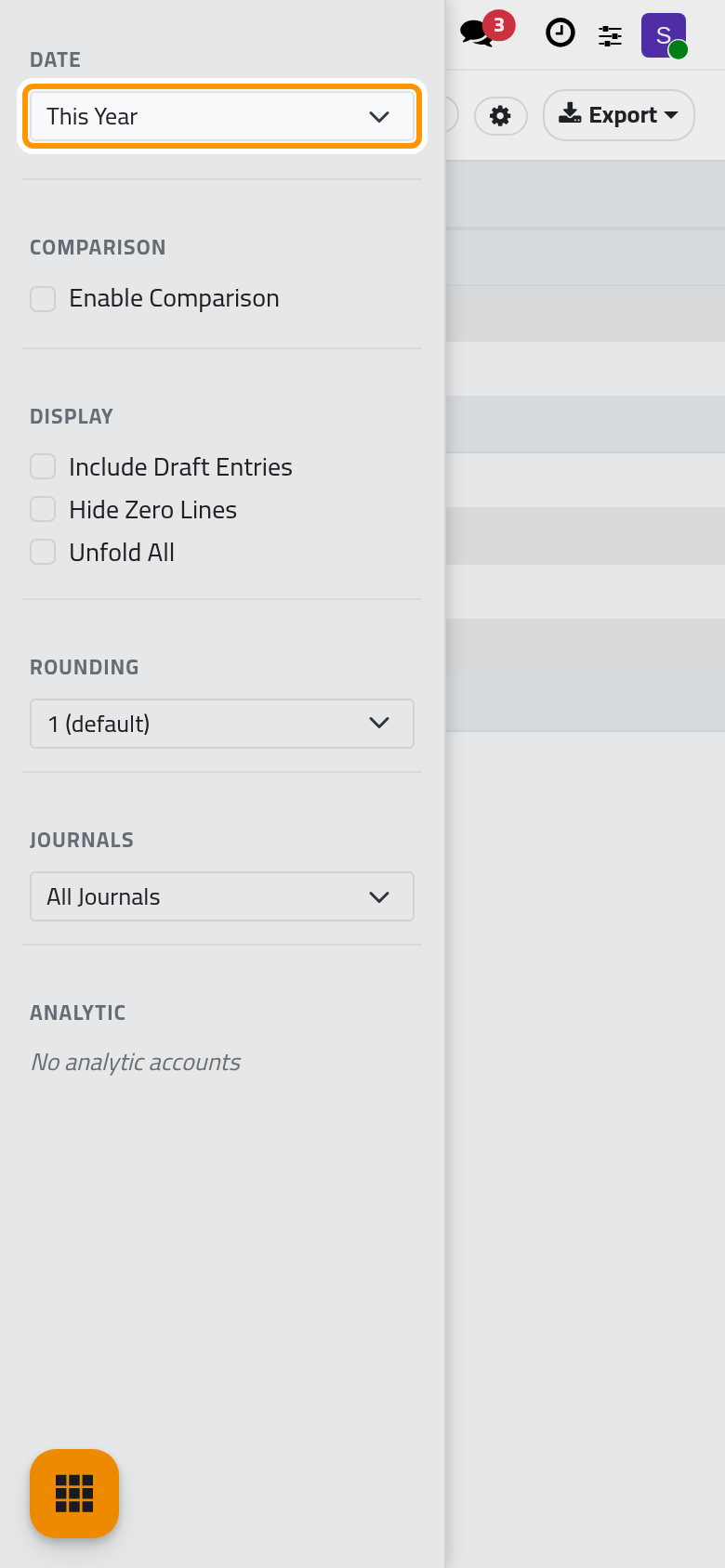725x1568 pixels.
Task: Open the Export dropdown
Action: click(619, 115)
